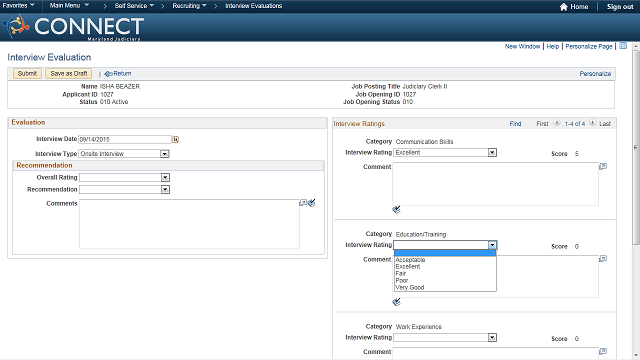Open the Interview Date calendar picker icon
The height and width of the screenshot is (360, 640).
click(176, 140)
